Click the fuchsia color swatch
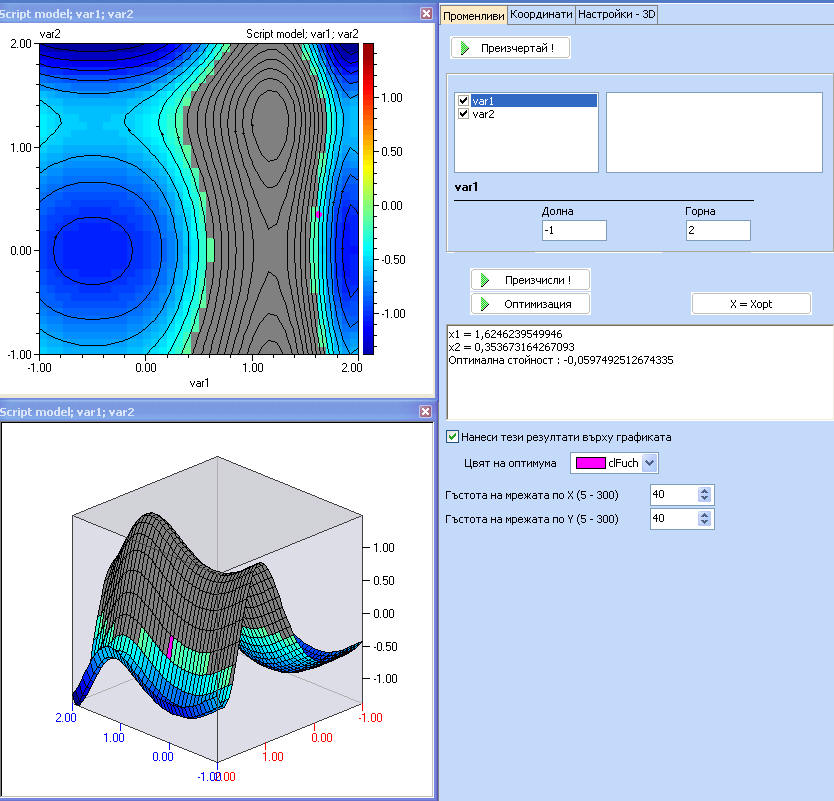The image size is (834, 801). click(x=590, y=463)
